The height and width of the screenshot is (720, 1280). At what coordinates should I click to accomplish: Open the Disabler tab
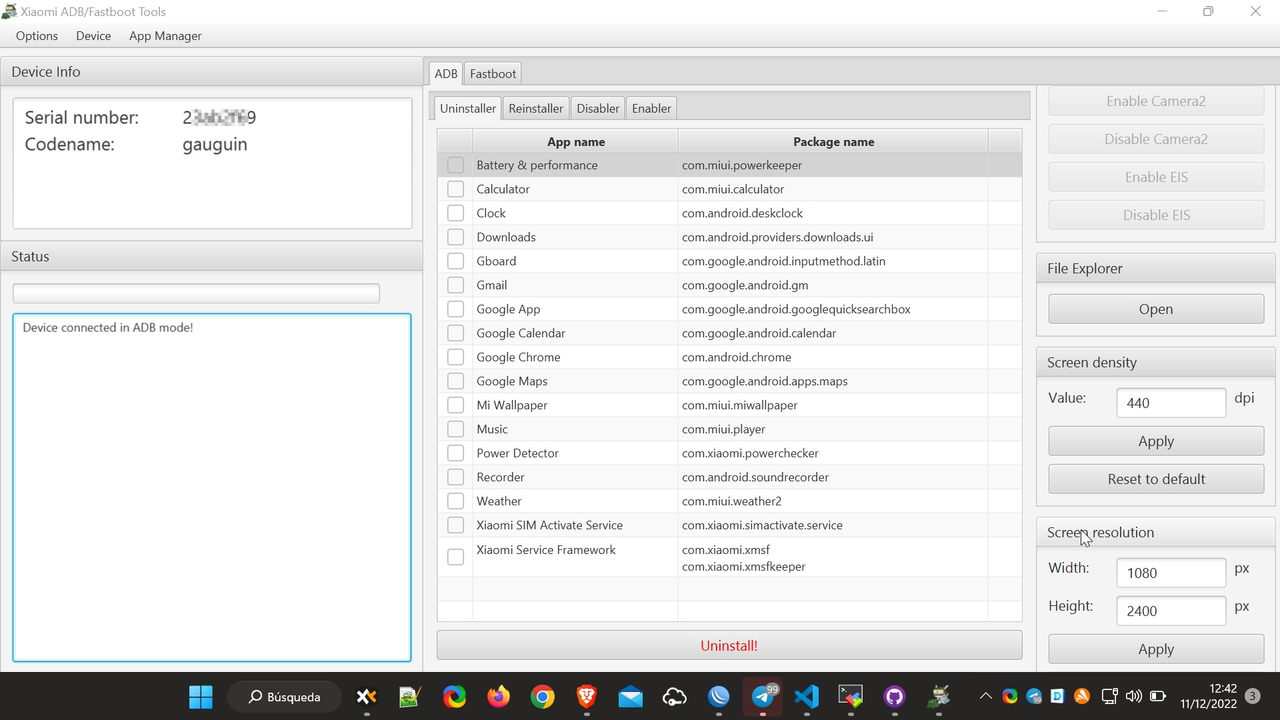[x=598, y=108]
